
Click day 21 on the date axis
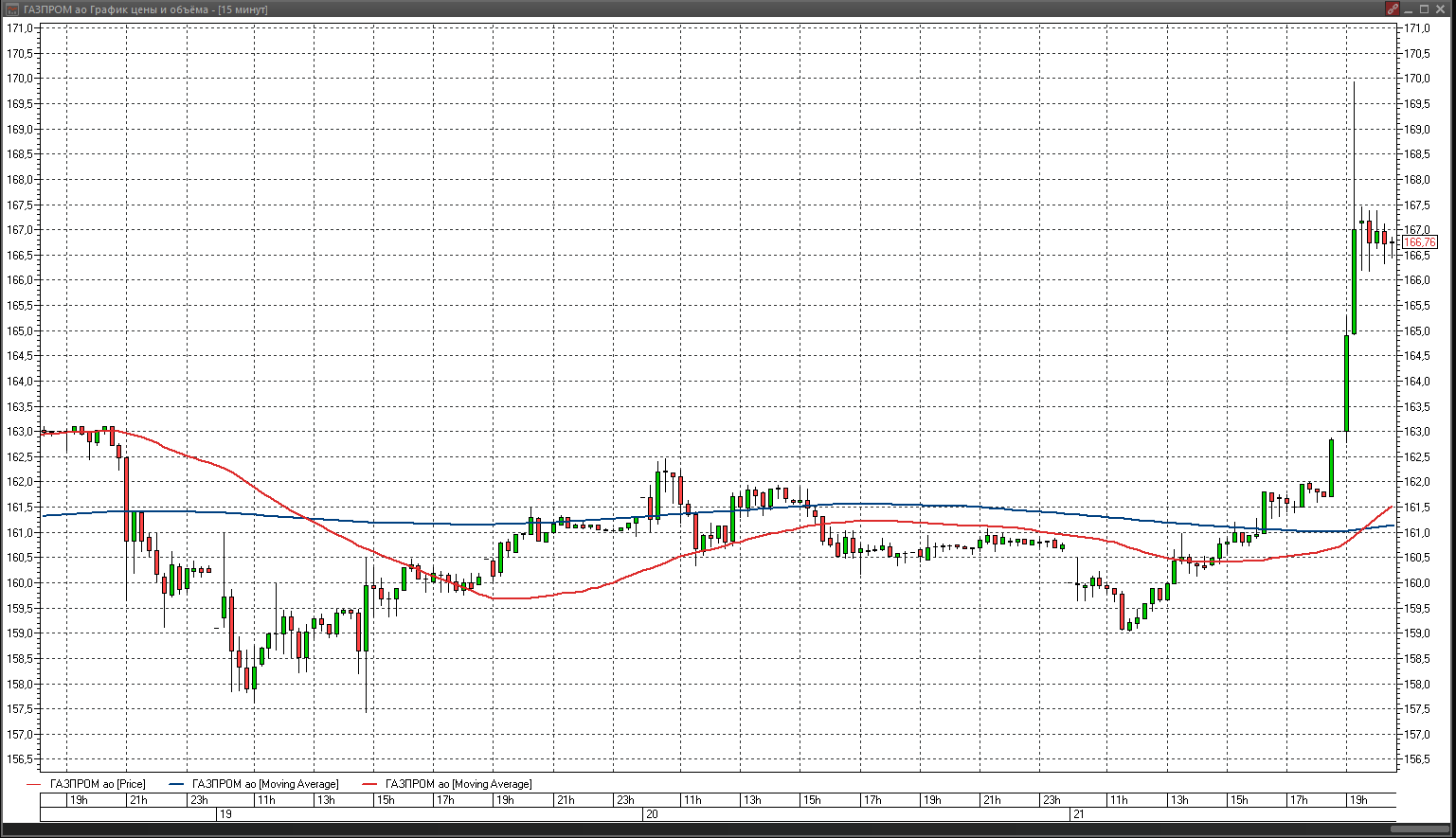(1078, 813)
